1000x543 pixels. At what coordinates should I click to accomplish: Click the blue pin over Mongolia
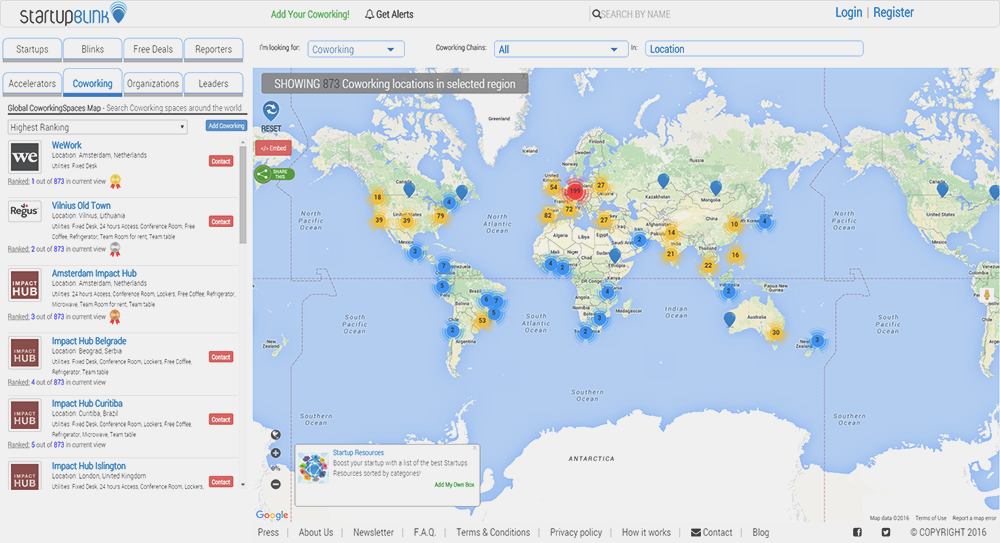pyautogui.click(x=716, y=188)
